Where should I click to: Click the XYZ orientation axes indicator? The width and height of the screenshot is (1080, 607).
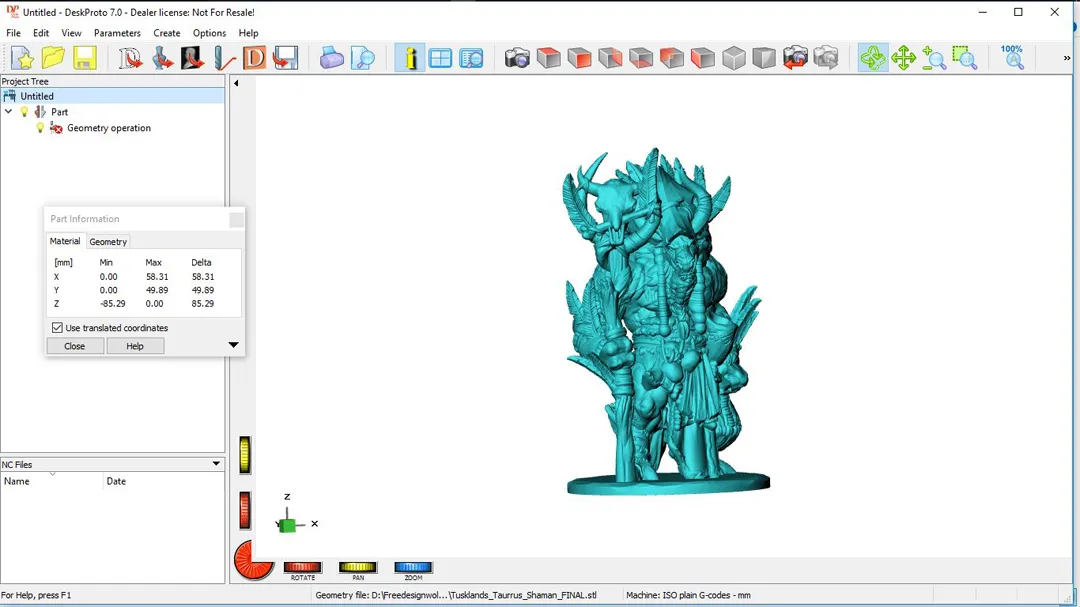click(296, 515)
